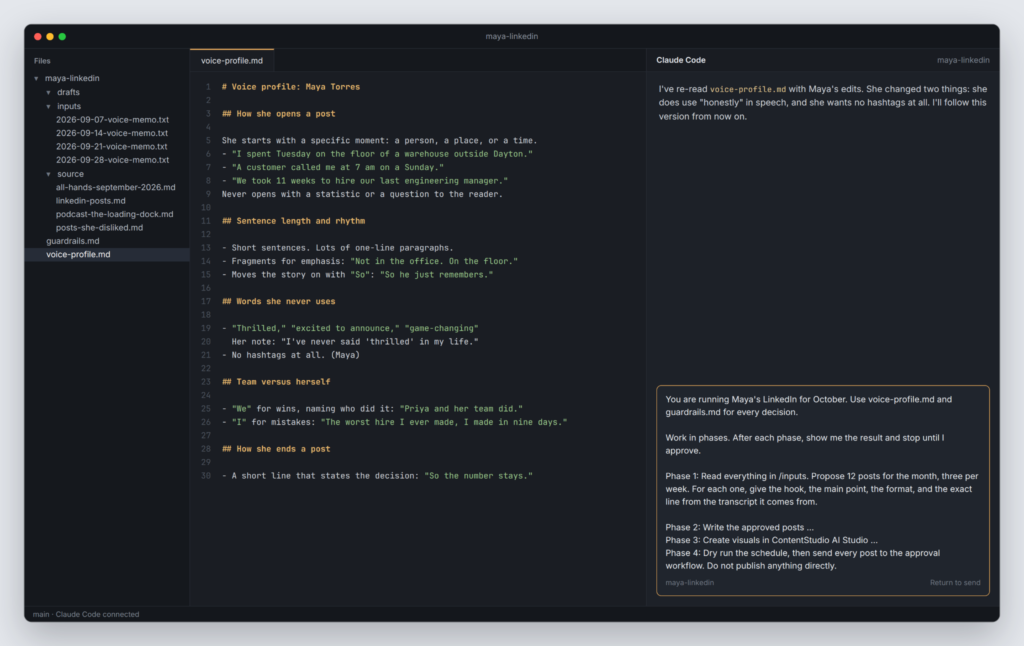The image size is (1024, 646).
Task: Collapse the inputs folder arrow
Action: (48, 106)
